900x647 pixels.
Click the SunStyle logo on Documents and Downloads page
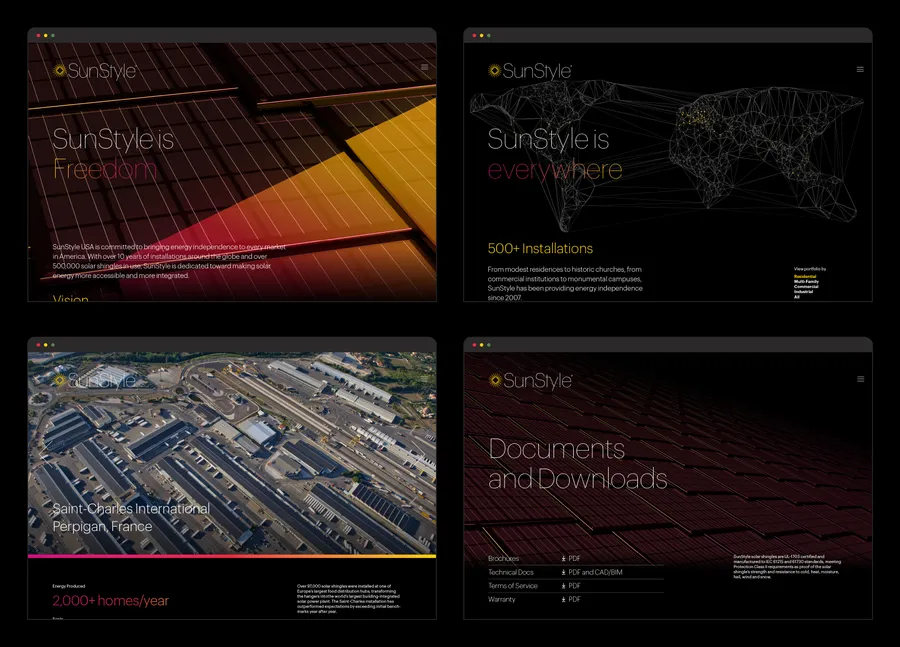pyautogui.click(x=532, y=381)
